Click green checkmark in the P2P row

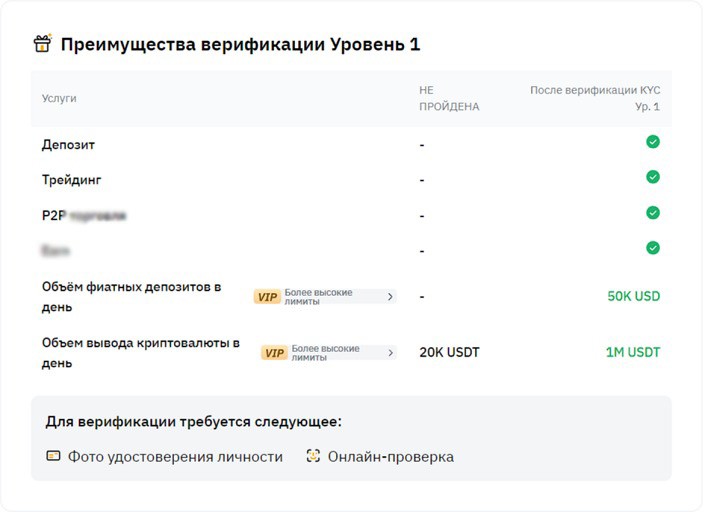(x=653, y=213)
